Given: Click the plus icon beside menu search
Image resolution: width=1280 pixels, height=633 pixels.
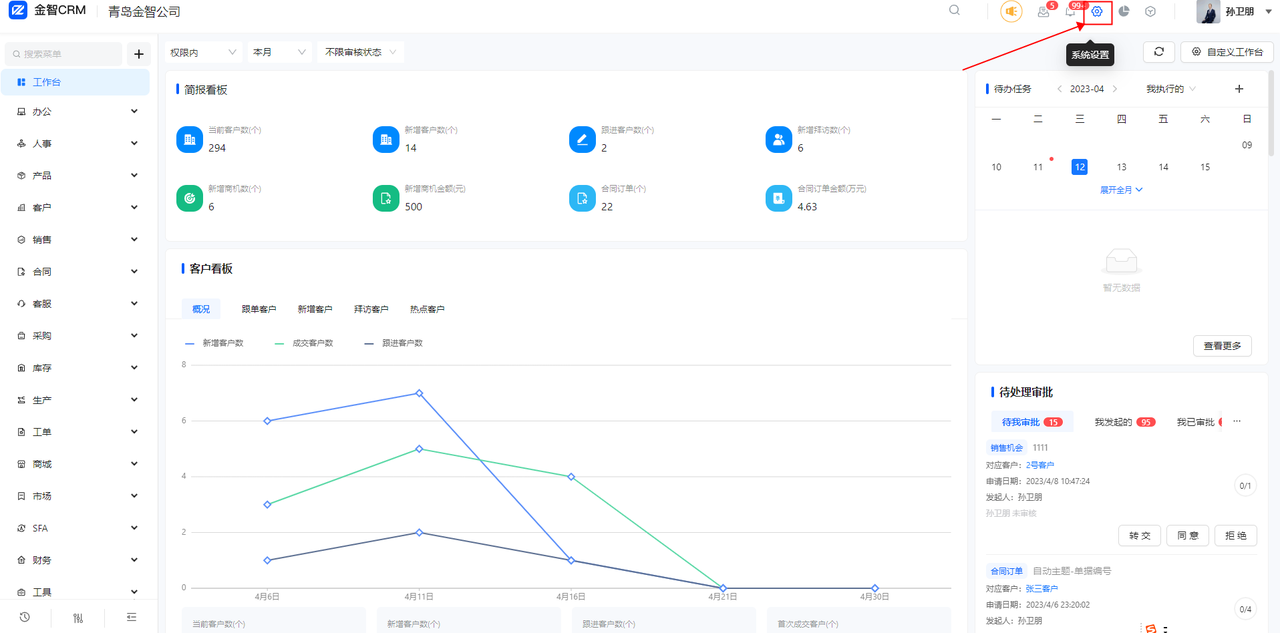Looking at the screenshot, I should point(138,54).
